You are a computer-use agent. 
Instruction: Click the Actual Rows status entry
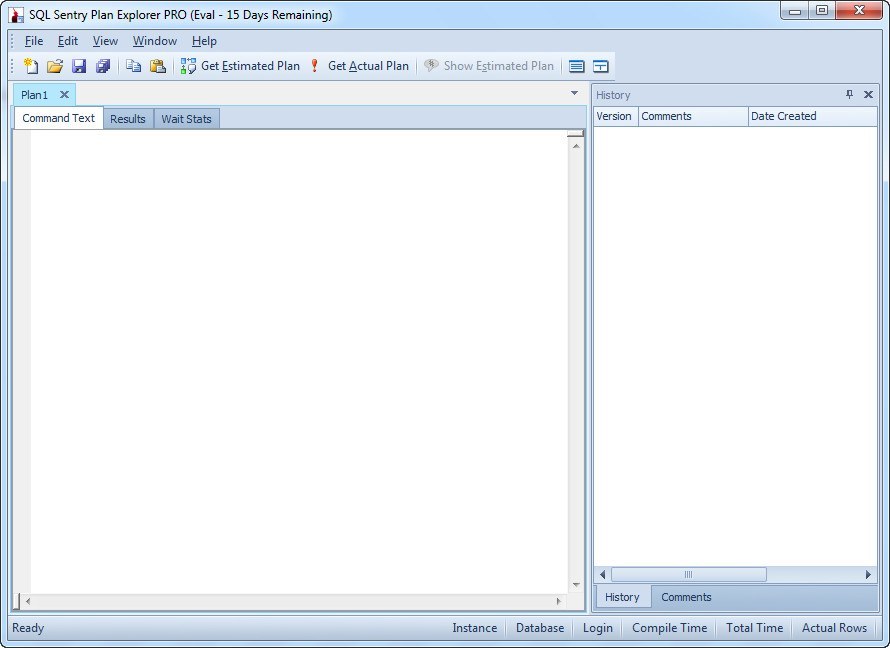click(834, 628)
